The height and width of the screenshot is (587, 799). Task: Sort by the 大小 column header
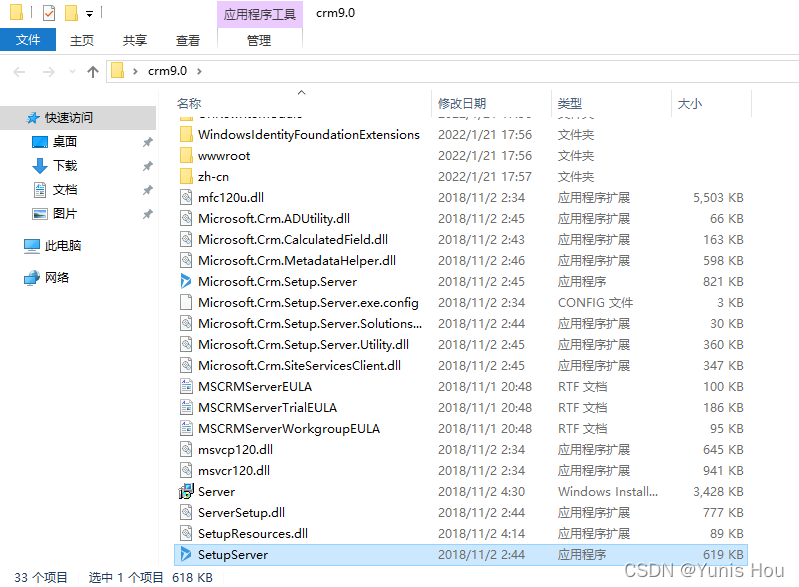point(690,103)
